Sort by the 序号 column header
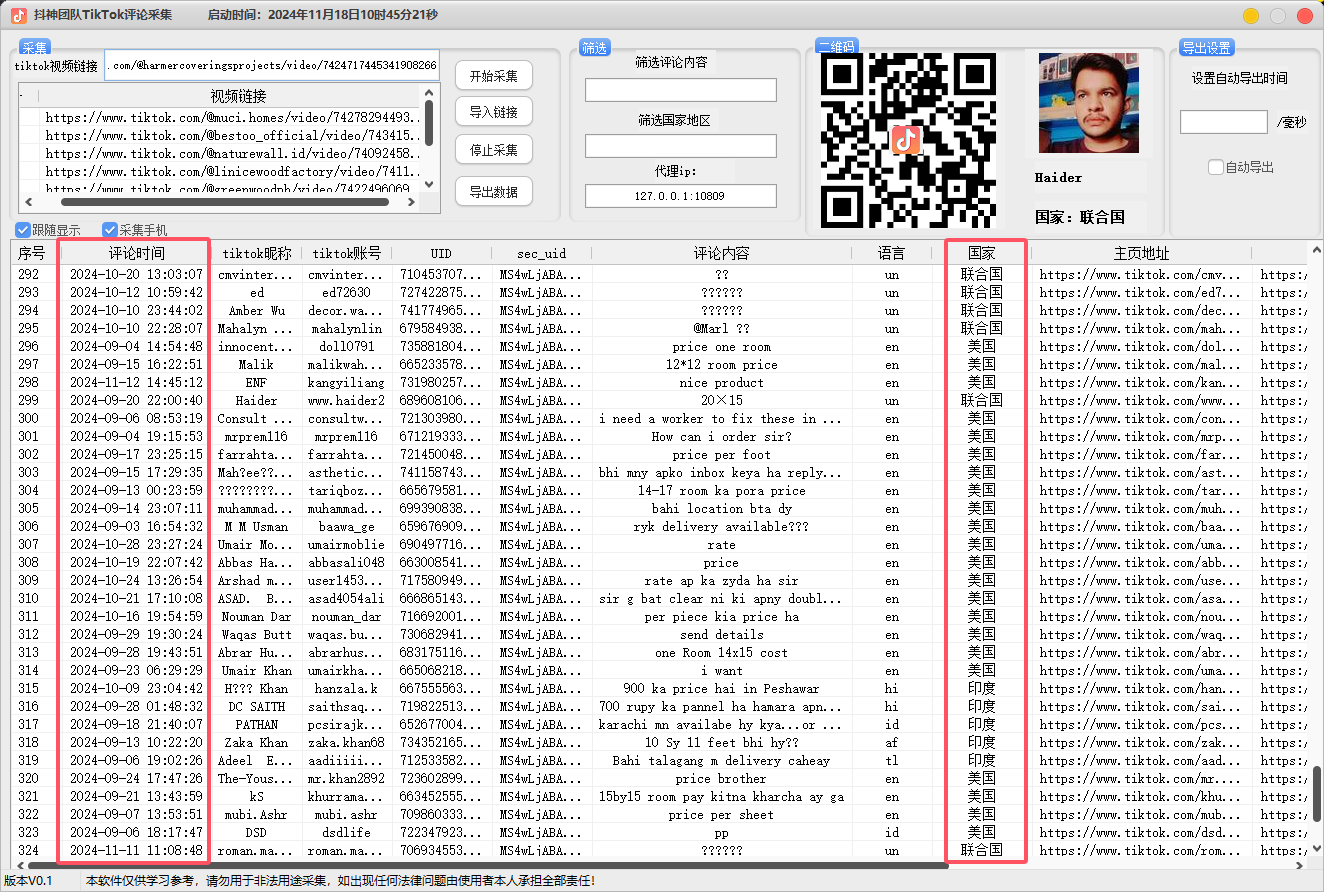Image resolution: width=1324 pixels, height=892 pixels. pos(31,253)
